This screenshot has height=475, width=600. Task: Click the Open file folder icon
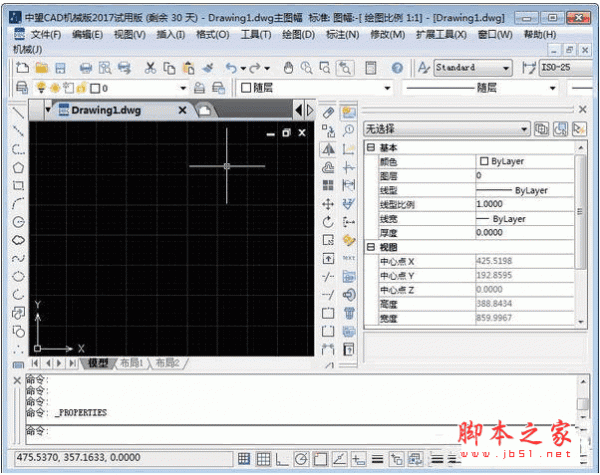[x=42, y=68]
